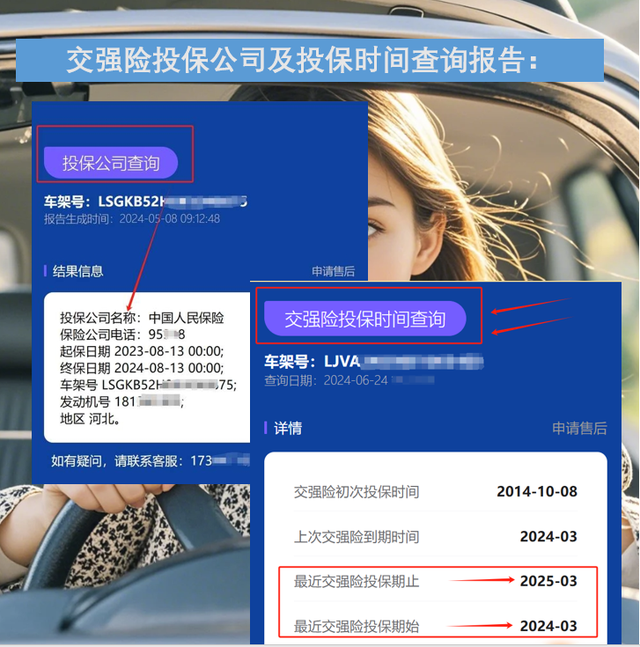Select 2024-03 in 上次交强险到期时间 row
The image size is (640, 647).
(x=548, y=536)
